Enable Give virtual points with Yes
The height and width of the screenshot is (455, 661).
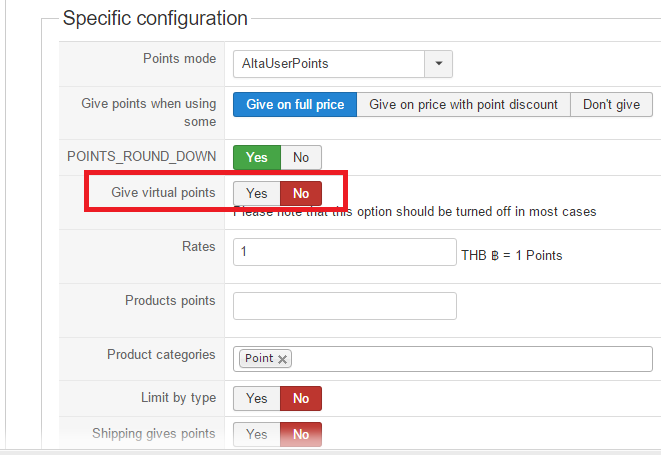pos(257,193)
